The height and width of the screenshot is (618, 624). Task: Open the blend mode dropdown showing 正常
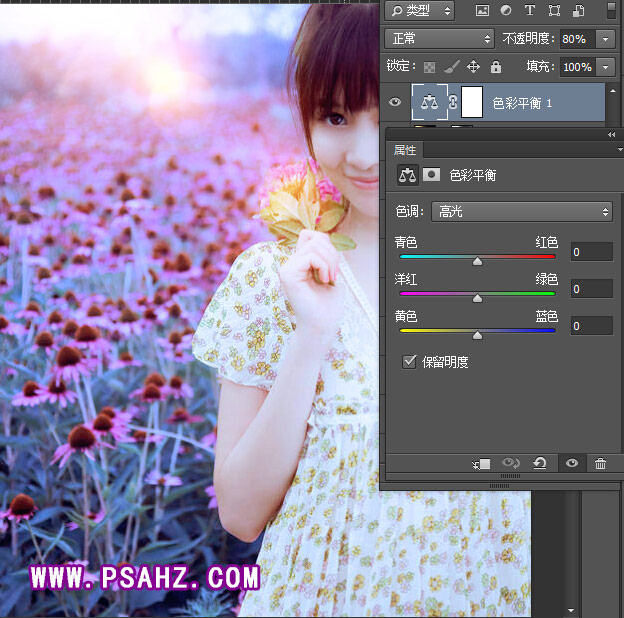pos(439,38)
